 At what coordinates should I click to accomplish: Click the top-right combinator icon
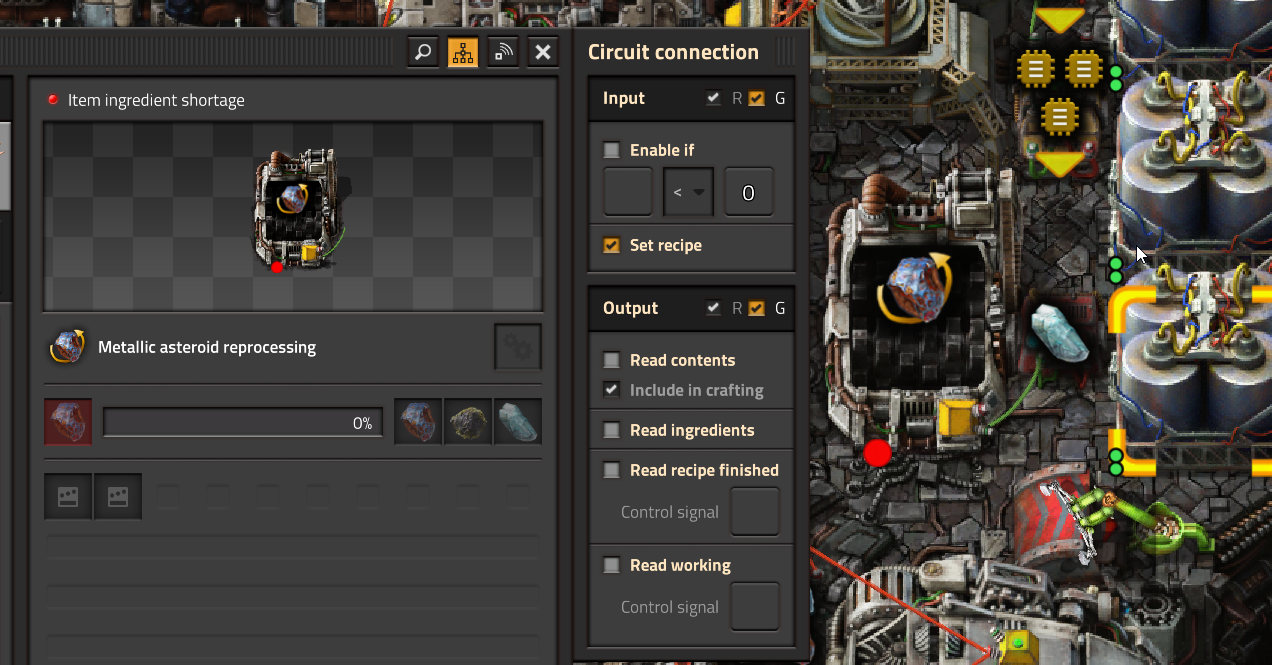(1084, 69)
